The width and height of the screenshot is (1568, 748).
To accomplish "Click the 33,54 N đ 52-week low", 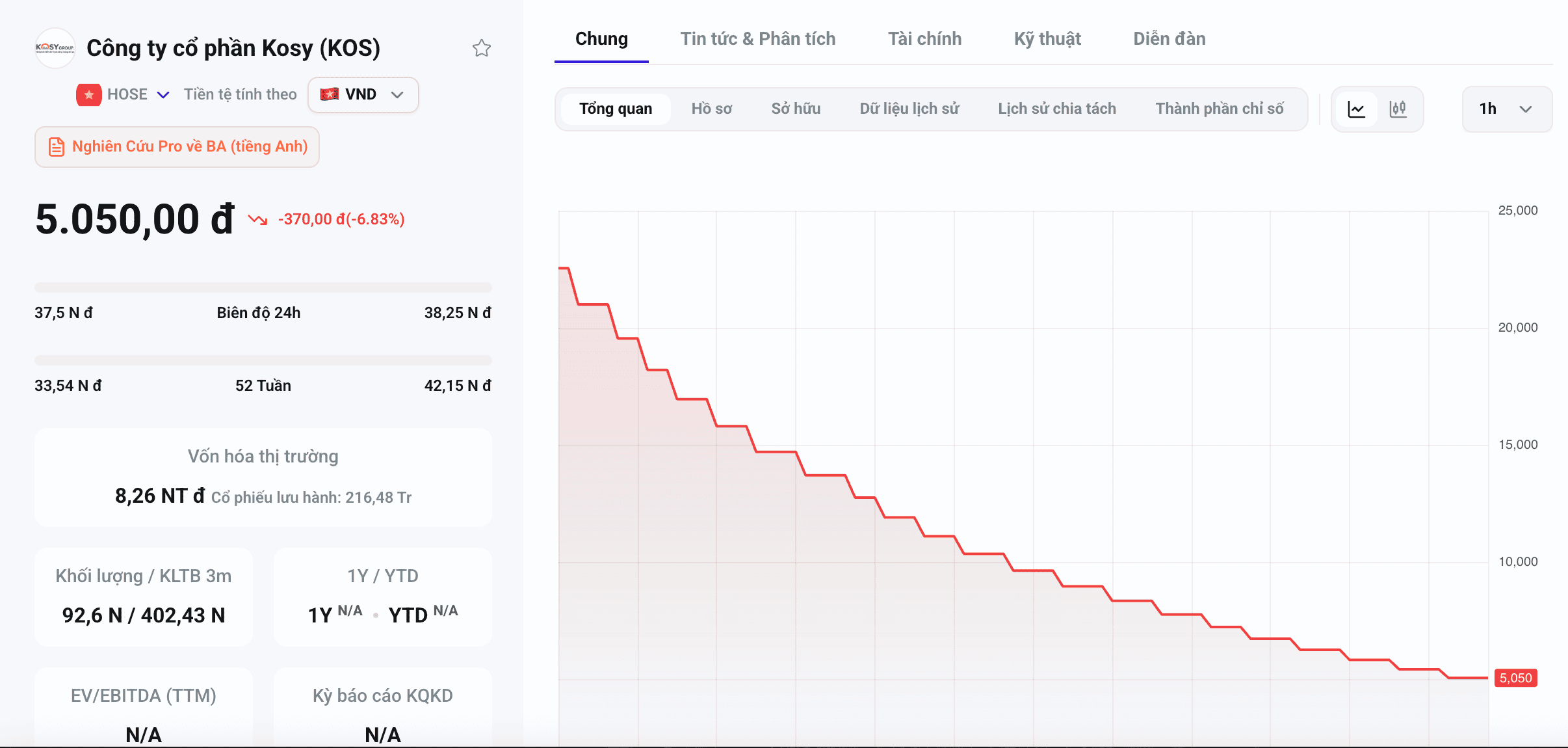I will click(68, 386).
